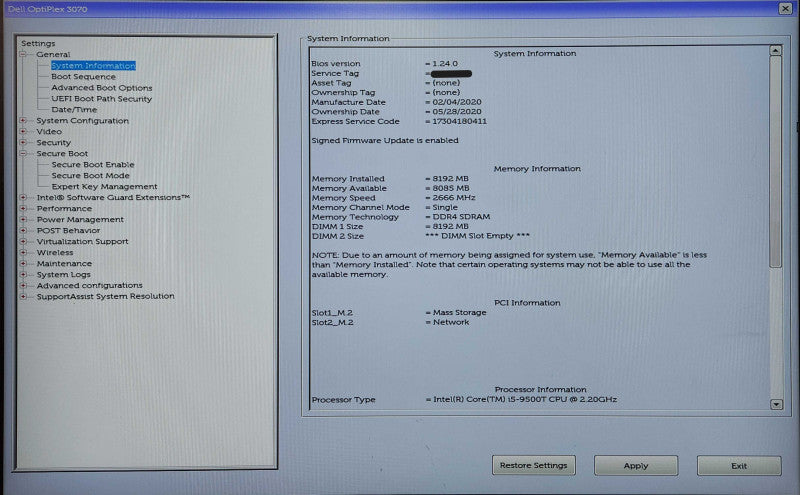Click Memory Available value 8085 MB
Image resolution: width=800 pixels, height=495 pixels.
451,188
